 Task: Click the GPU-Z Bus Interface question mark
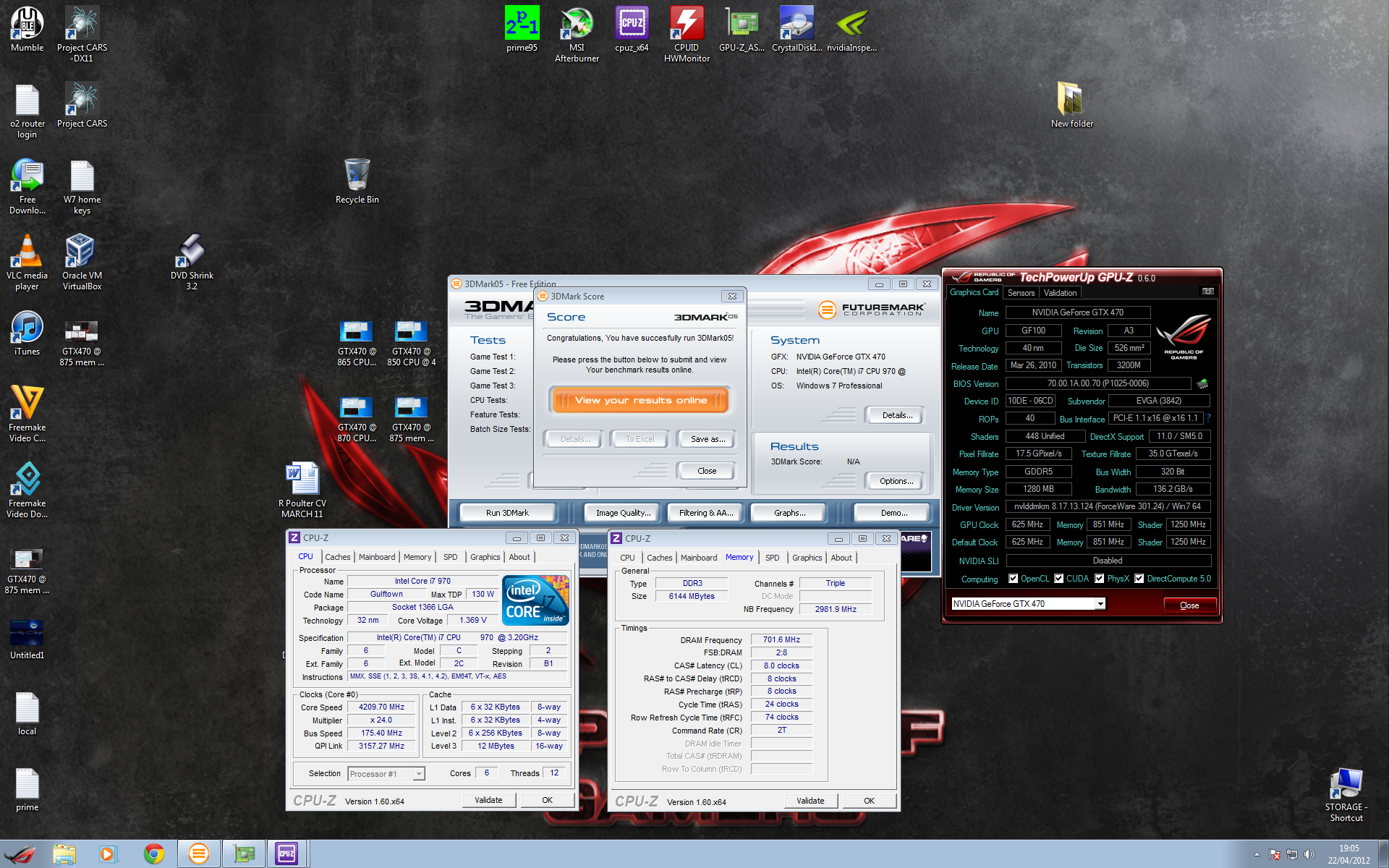click(1208, 418)
